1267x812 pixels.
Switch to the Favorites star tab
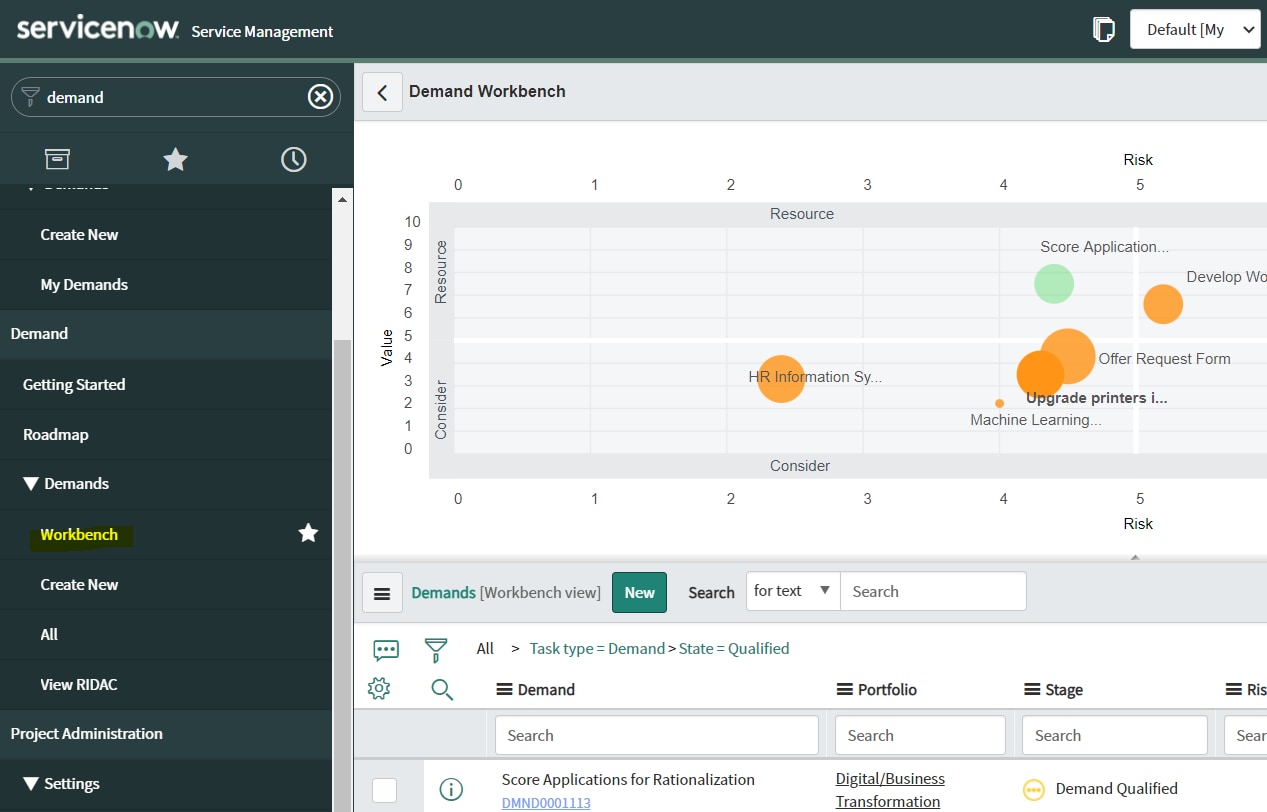point(175,158)
